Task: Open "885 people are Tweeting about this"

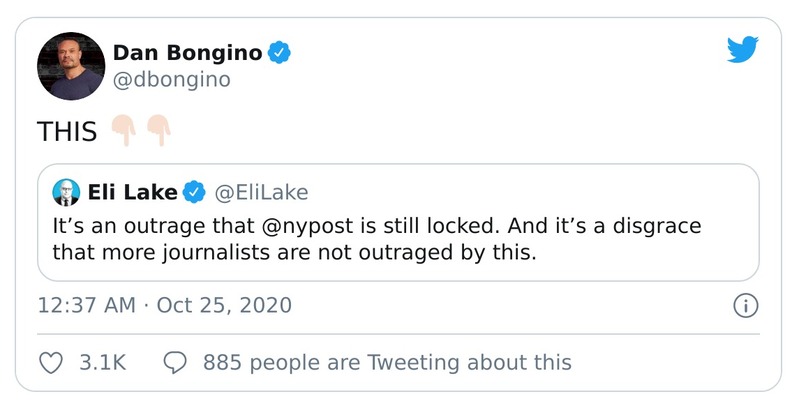Action: 387,362
